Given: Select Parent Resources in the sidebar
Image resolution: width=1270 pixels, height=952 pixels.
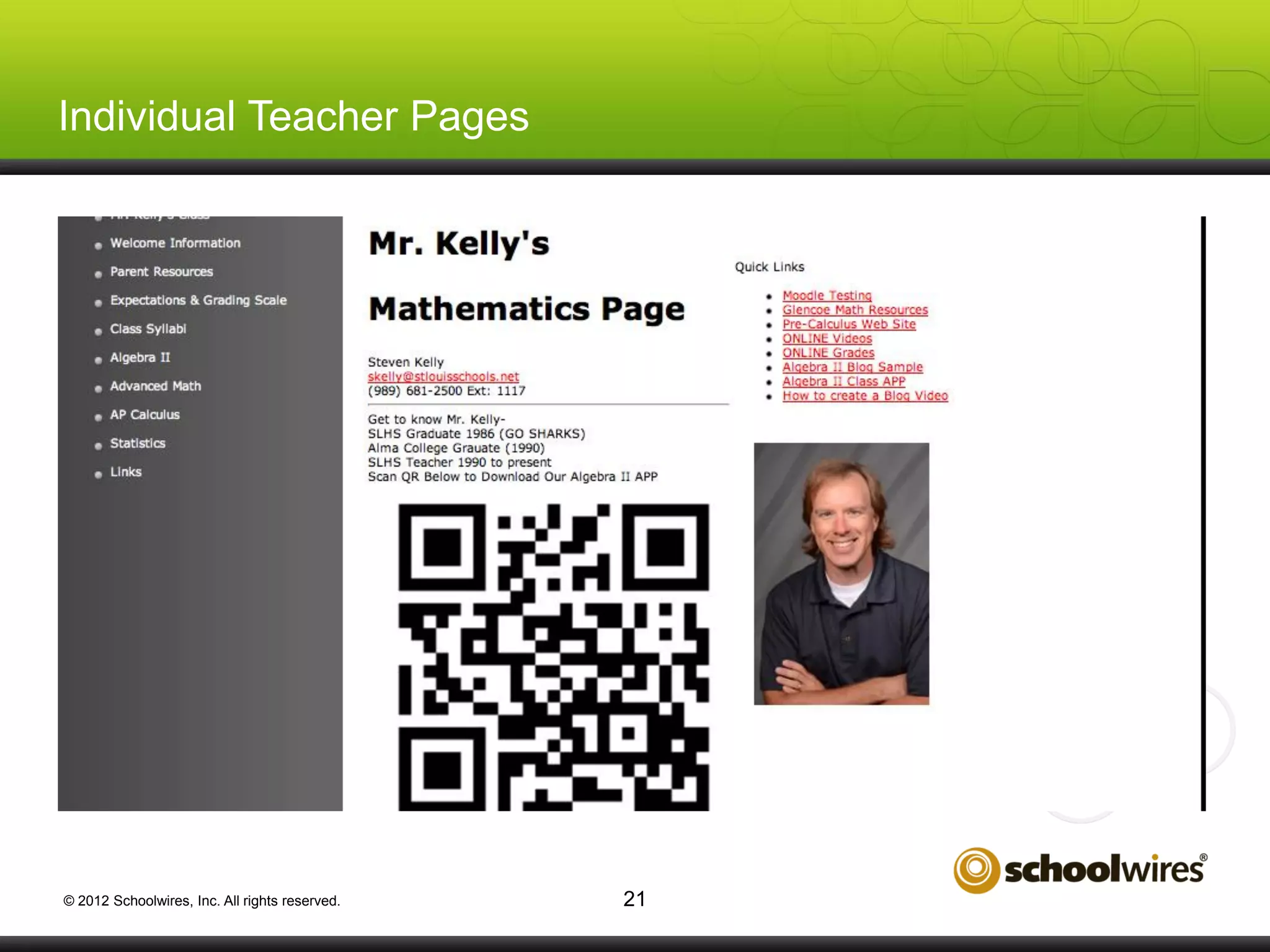Looking at the screenshot, I should pyautogui.click(x=161, y=271).
